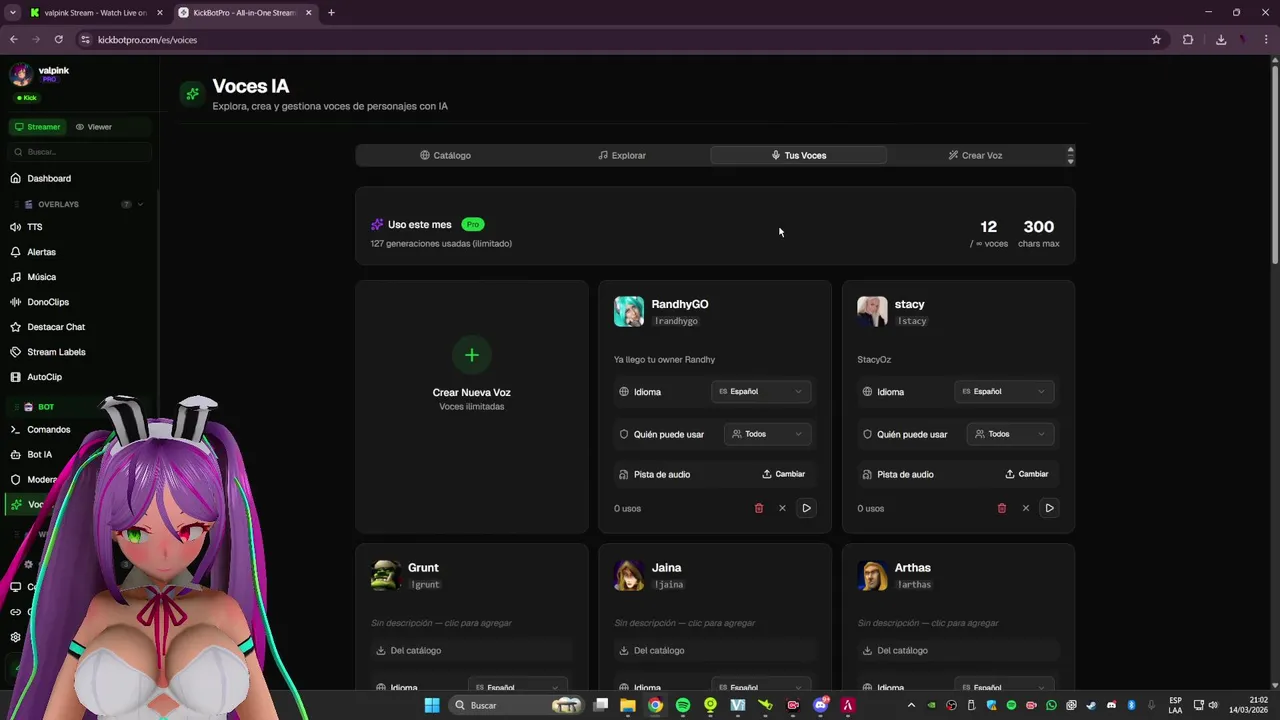1280x720 pixels.
Task: Open browser downloads icon
Action: tap(1221, 40)
